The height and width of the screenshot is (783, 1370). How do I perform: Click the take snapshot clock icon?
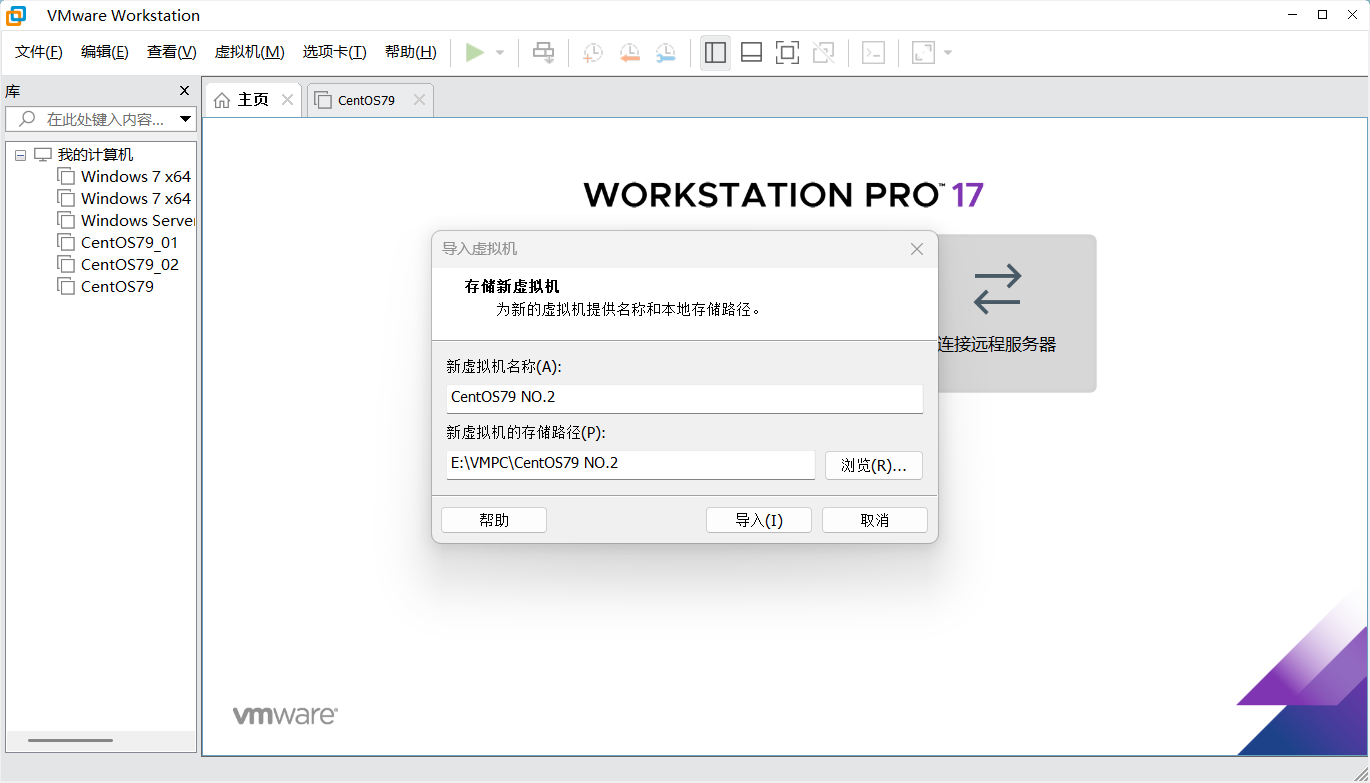click(x=593, y=53)
